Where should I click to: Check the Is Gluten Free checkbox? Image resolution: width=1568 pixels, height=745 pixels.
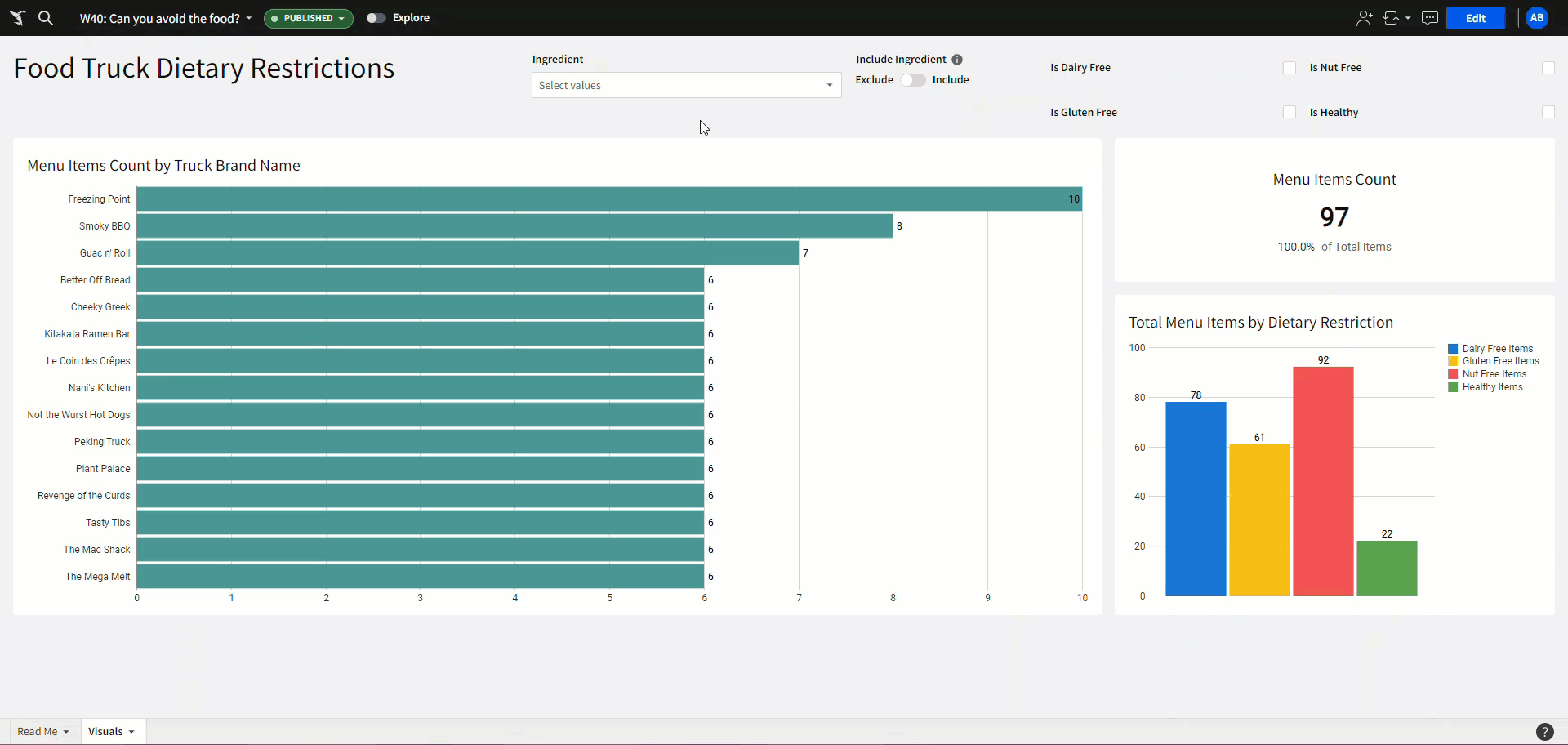coord(1289,113)
